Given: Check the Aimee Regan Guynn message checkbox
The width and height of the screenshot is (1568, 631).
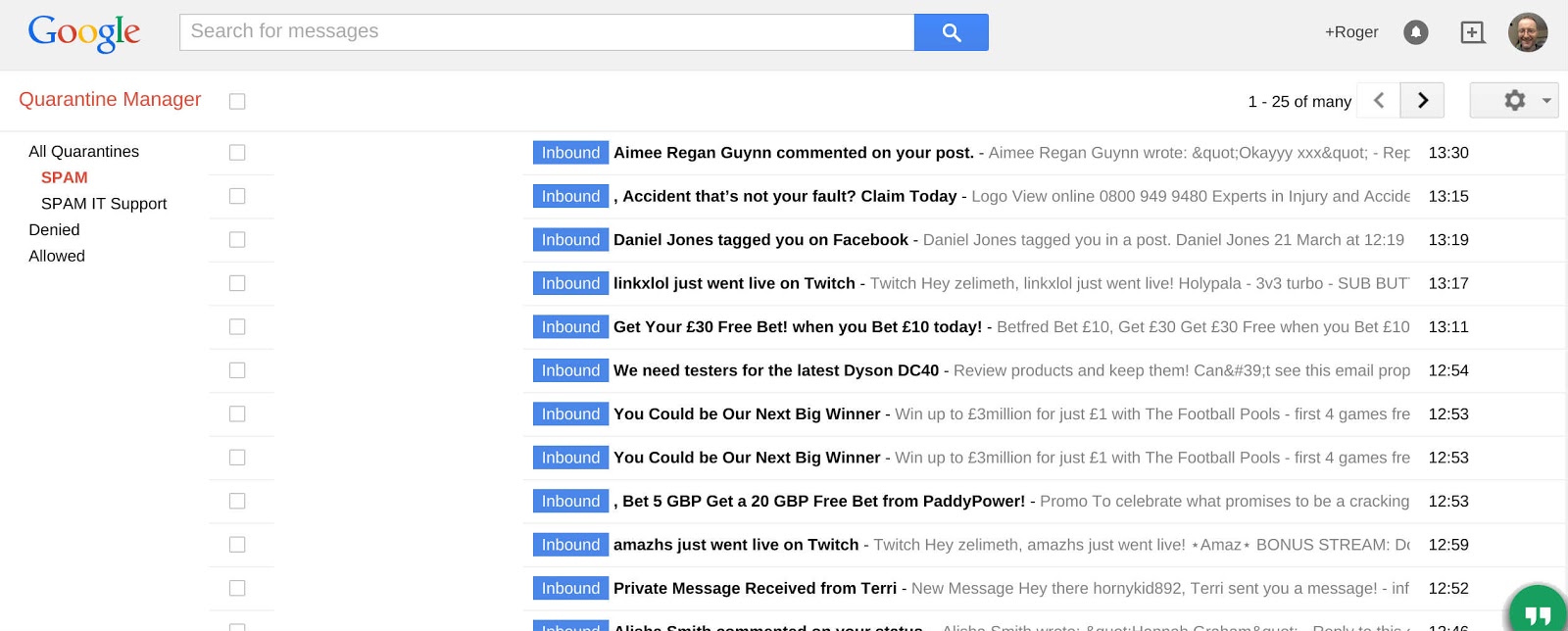Looking at the screenshot, I should click(237, 152).
